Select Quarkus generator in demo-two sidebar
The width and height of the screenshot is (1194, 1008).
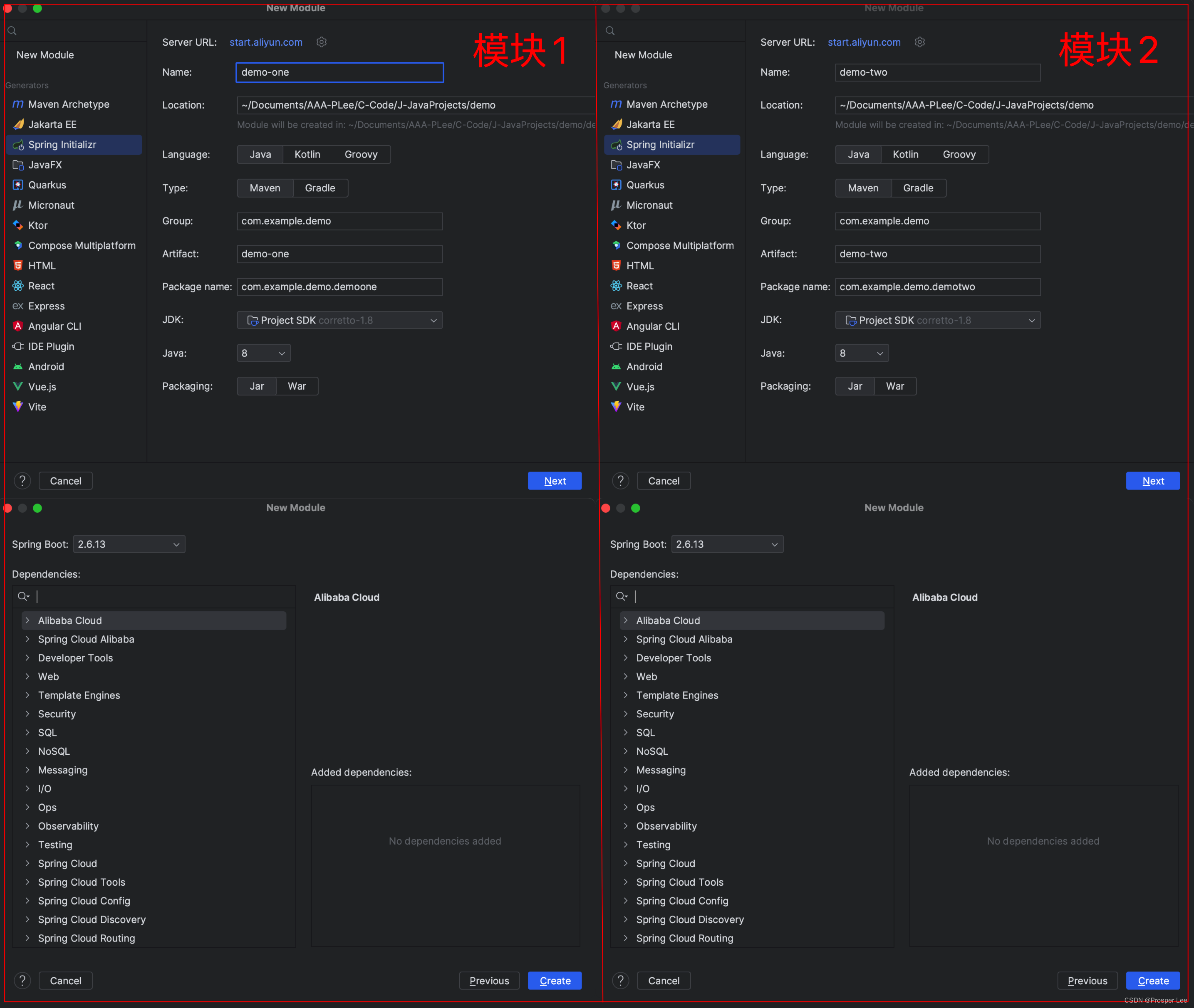click(x=671, y=185)
